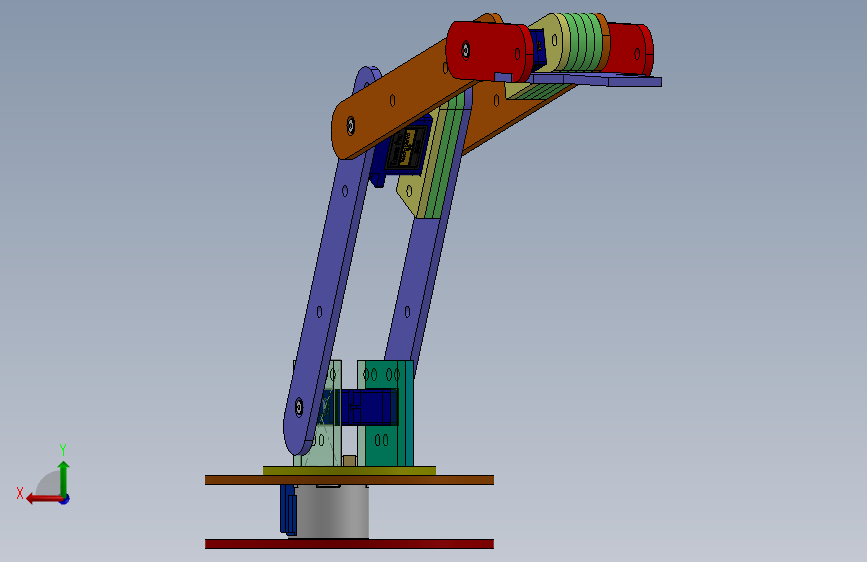Select the red right wrist end cap
The image size is (867, 562).
630,49
